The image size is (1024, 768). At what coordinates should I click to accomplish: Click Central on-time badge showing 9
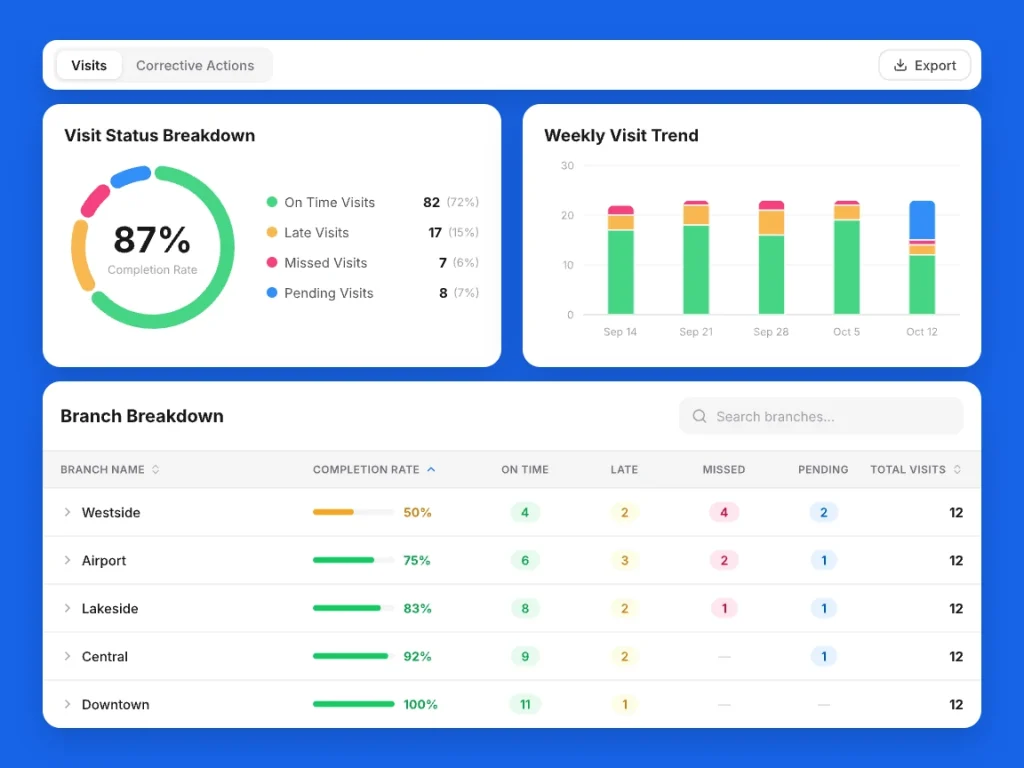click(x=525, y=656)
